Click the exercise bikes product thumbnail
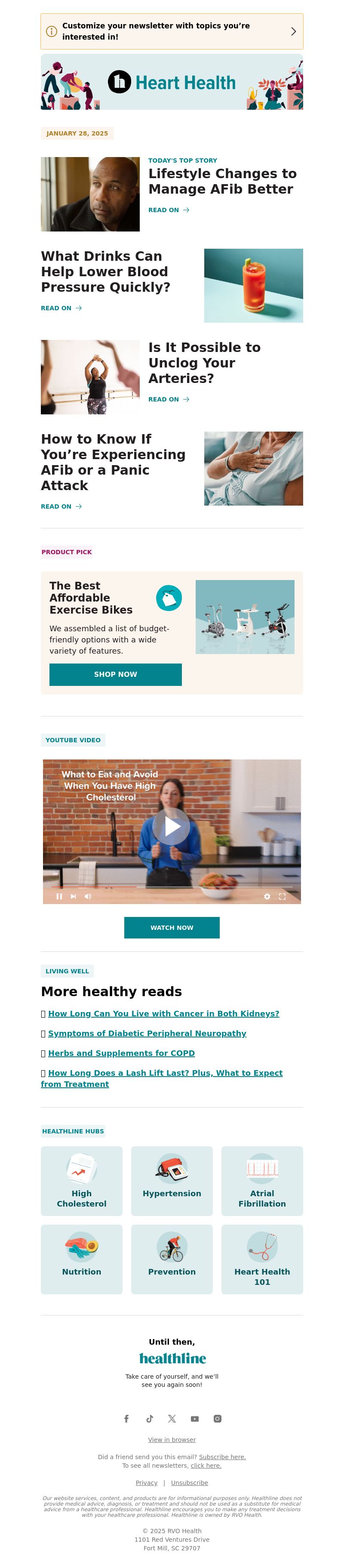This screenshot has height=1568, width=344. tap(245, 617)
